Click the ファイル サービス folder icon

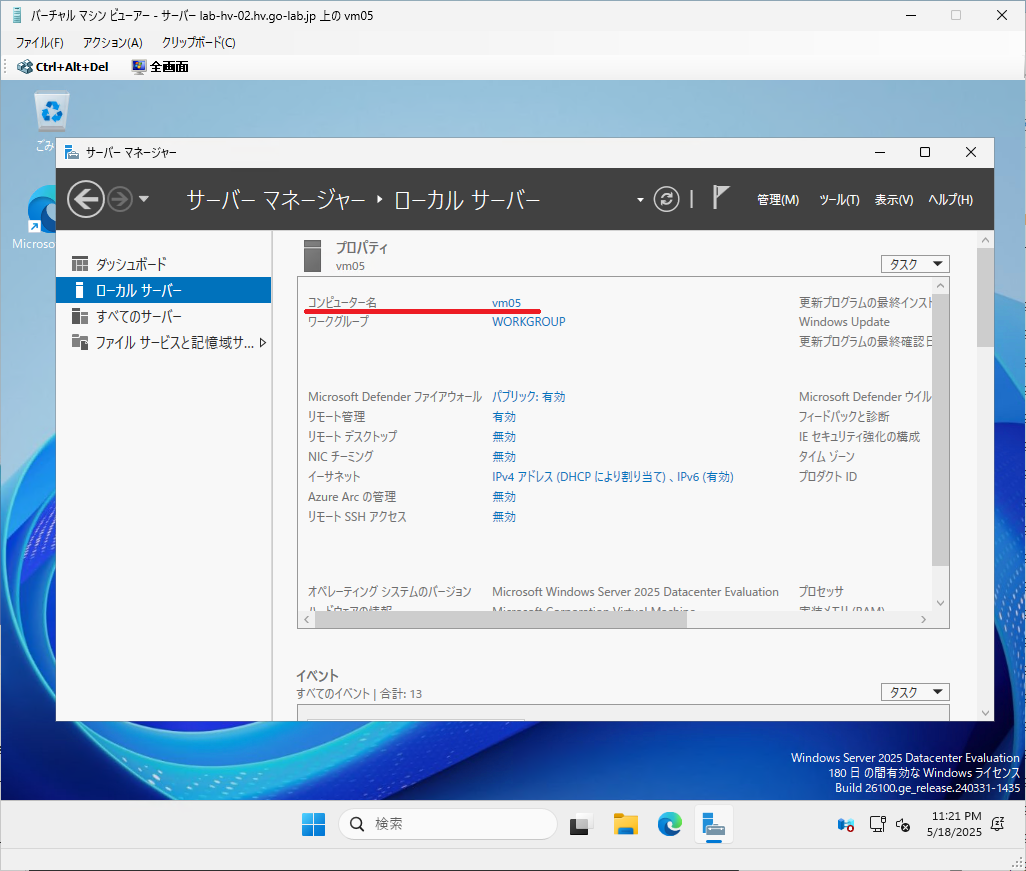point(80,342)
